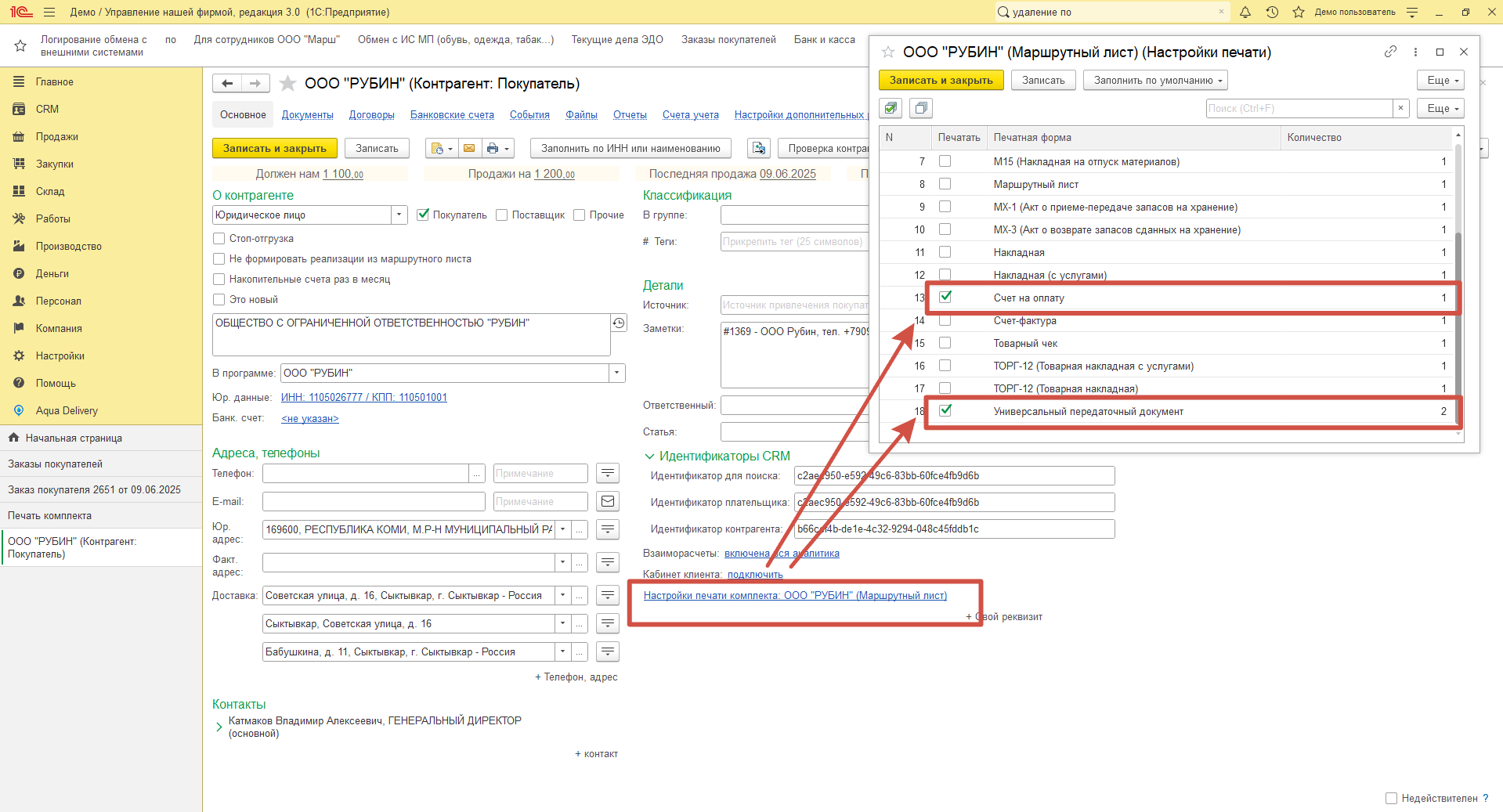The width and height of the screenshot is (1503, 812).
Task: Go back with left arrow button
Action: click(x=227, y=83)
